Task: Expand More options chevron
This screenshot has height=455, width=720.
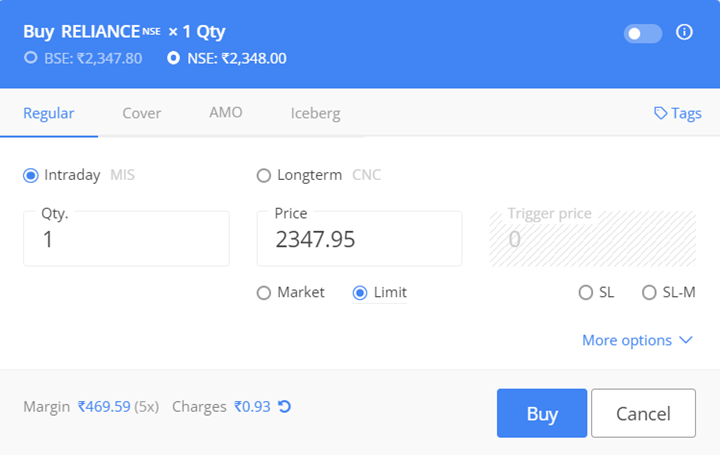Action: tap(686, 340)
